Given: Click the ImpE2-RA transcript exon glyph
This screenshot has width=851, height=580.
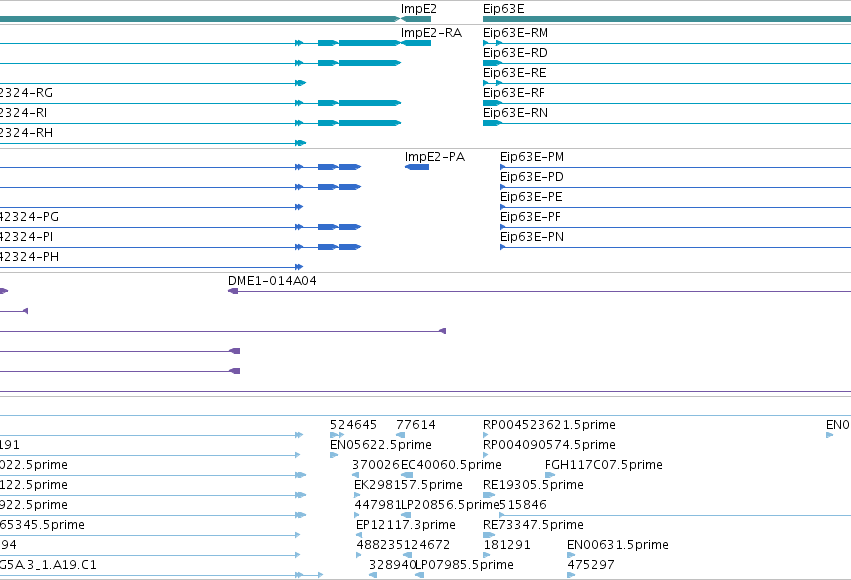Looking at the screenshot, I should [416, 43].
